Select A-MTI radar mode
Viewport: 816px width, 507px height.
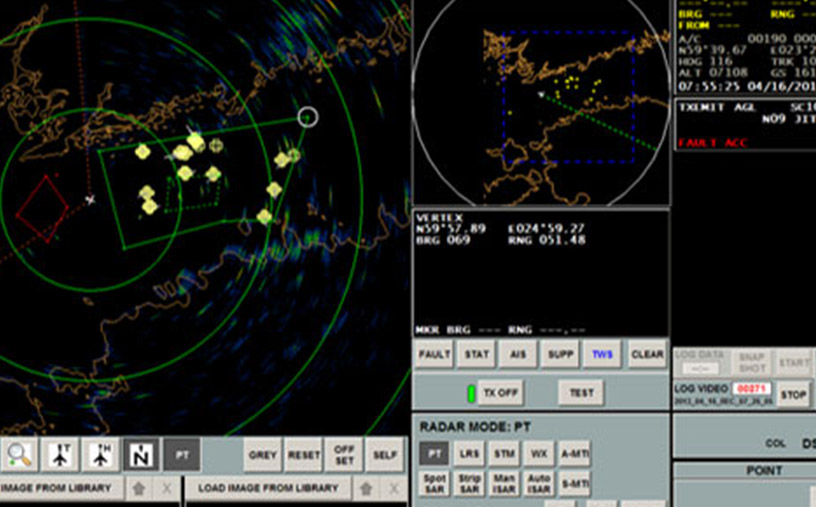575,454
